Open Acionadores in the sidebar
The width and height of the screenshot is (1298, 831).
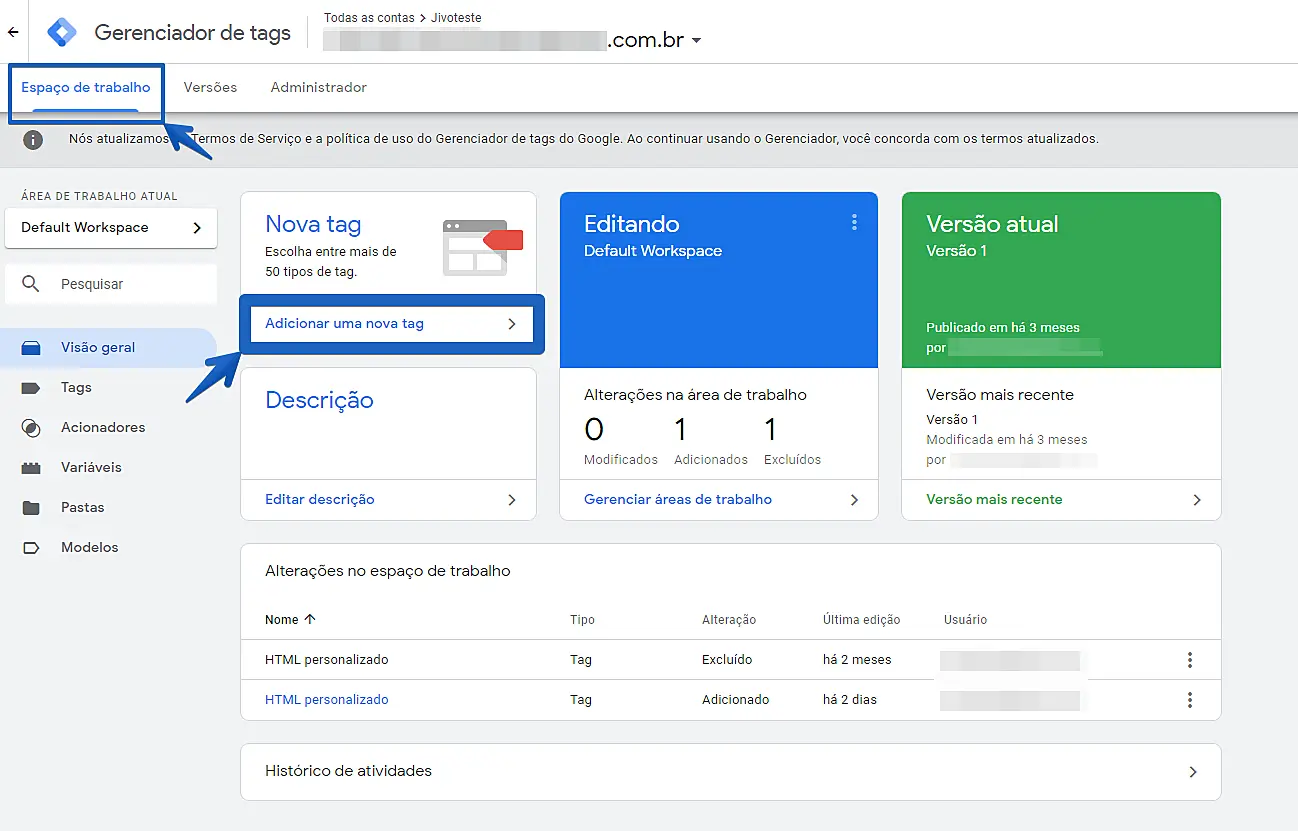coord(102,428)
